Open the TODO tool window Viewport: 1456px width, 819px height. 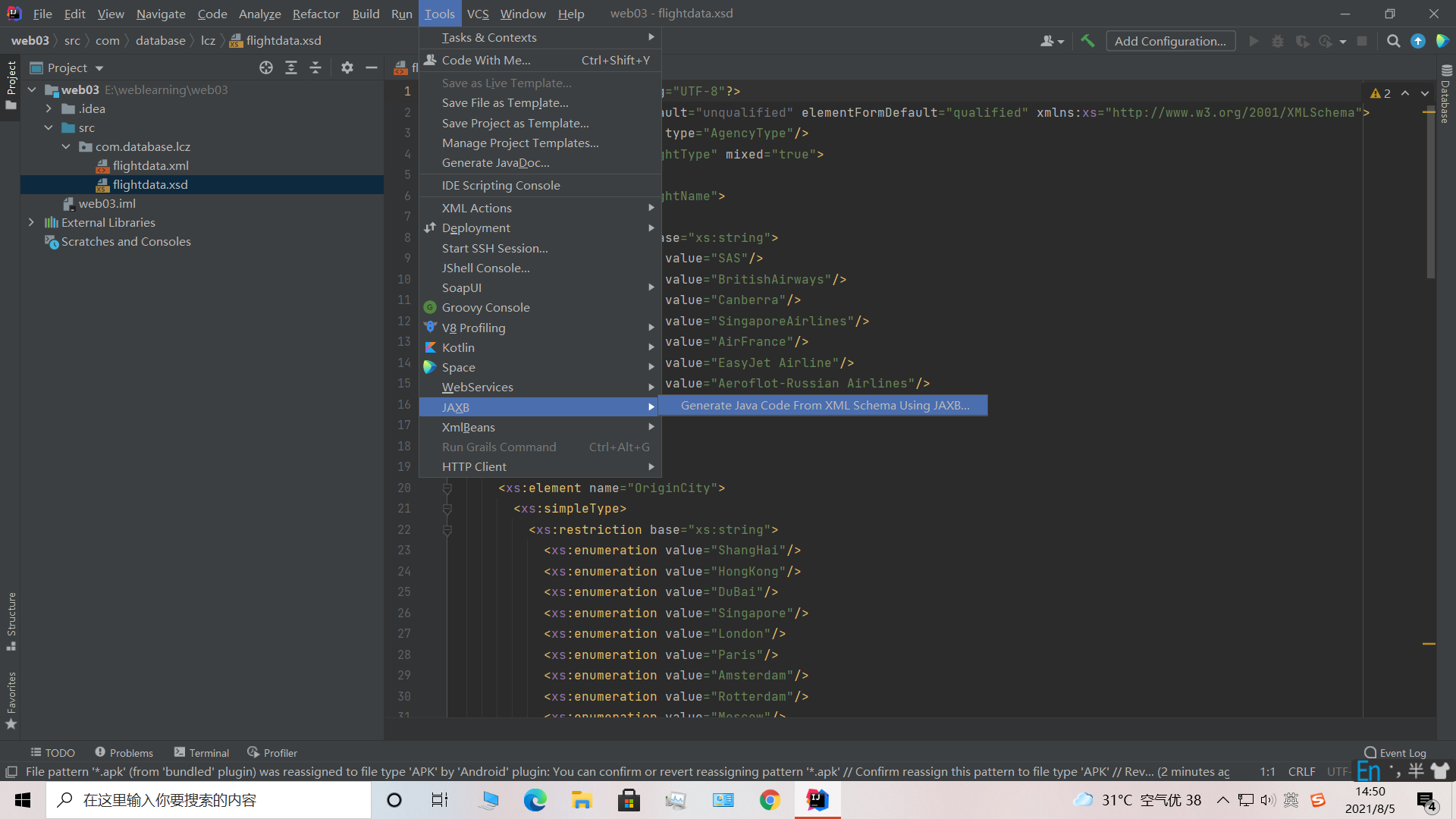(52, 753)
